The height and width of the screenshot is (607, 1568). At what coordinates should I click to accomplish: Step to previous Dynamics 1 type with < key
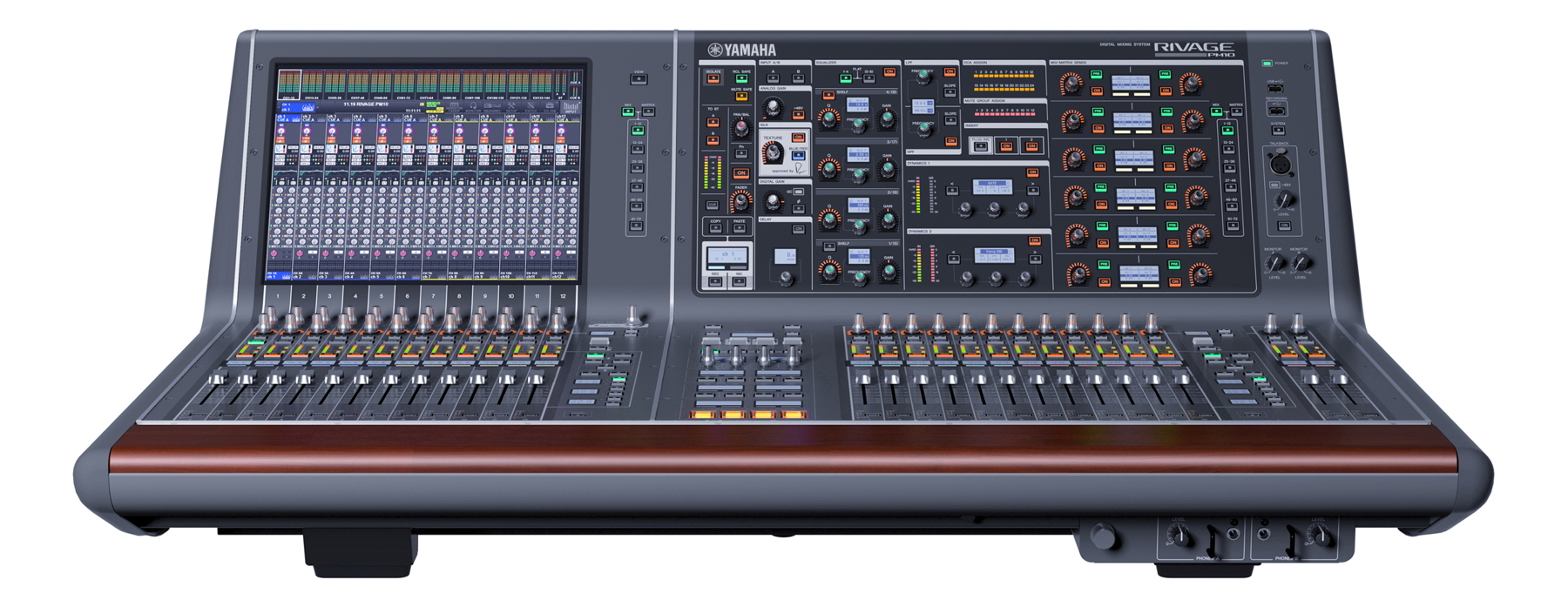click(x=952, y=191)
